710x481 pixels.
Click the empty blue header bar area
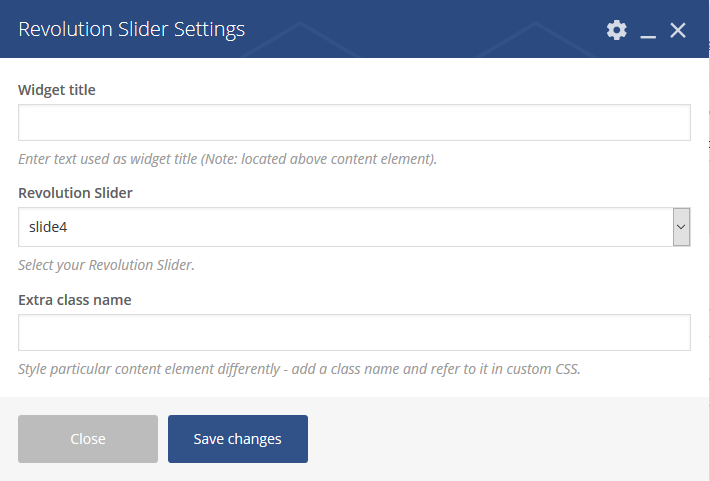[x=421, y=29]
